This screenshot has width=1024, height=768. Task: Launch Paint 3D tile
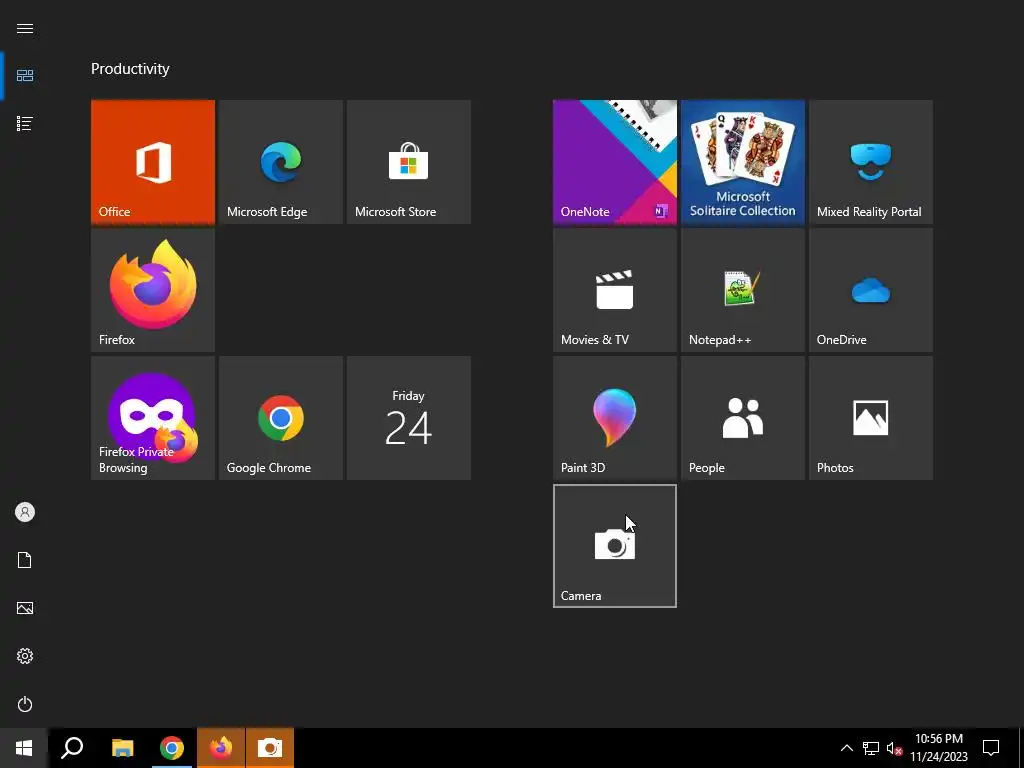[x=615, y=418]
